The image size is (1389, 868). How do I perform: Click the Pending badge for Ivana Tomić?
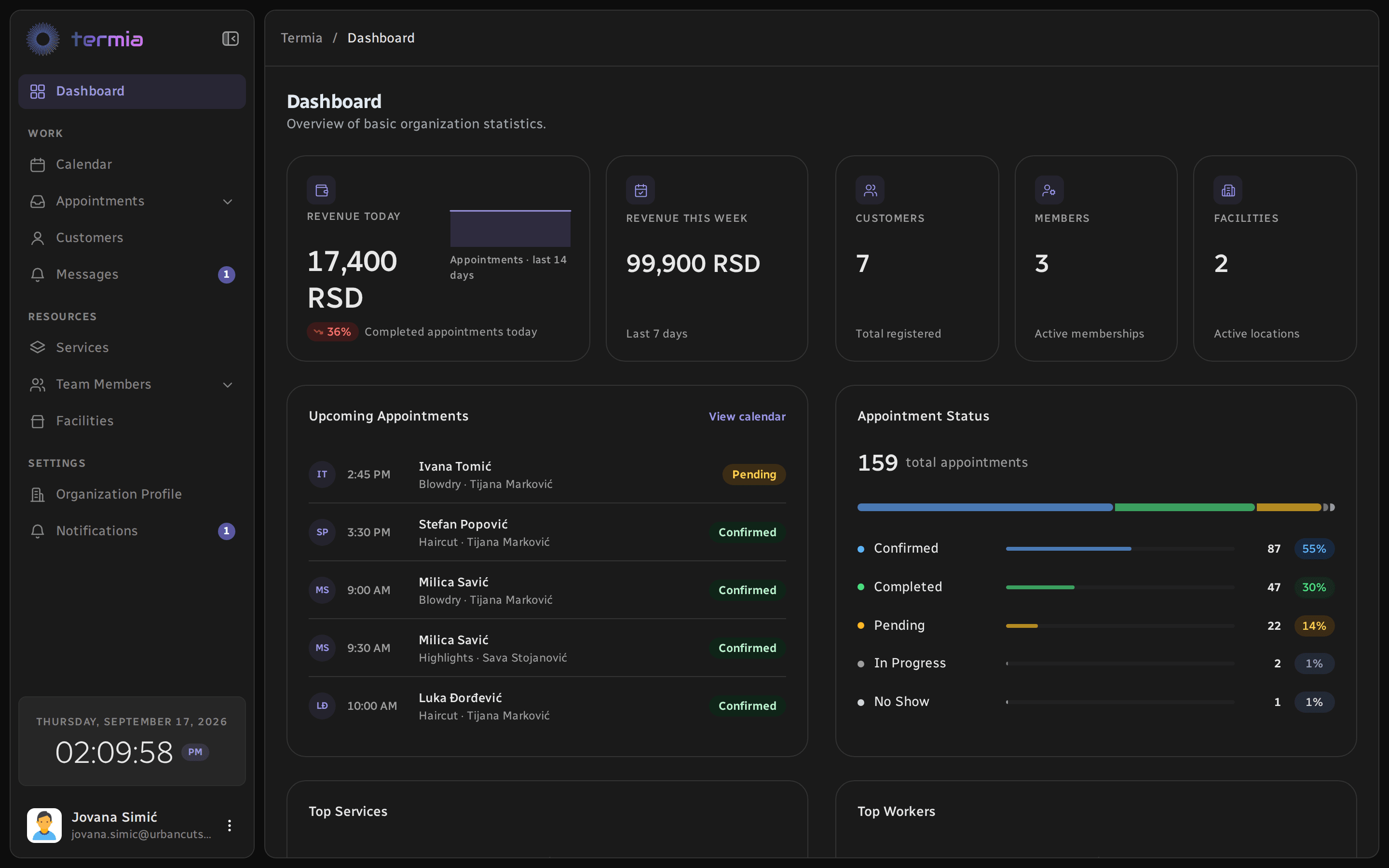[x=754, y=474]
